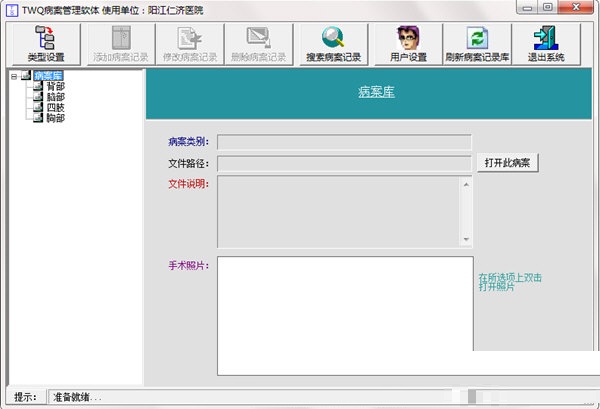The image size is (600, 409).
Task: Close the TWQ病案管理软体 window
Action: pyautogui.click(x=576, y=8)
